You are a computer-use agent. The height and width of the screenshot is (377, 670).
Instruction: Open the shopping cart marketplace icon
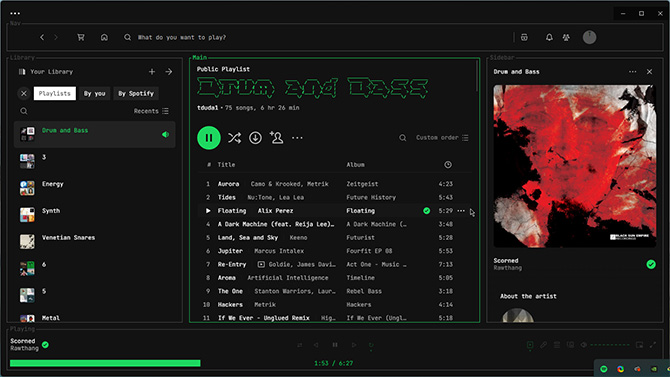point(80,38)
